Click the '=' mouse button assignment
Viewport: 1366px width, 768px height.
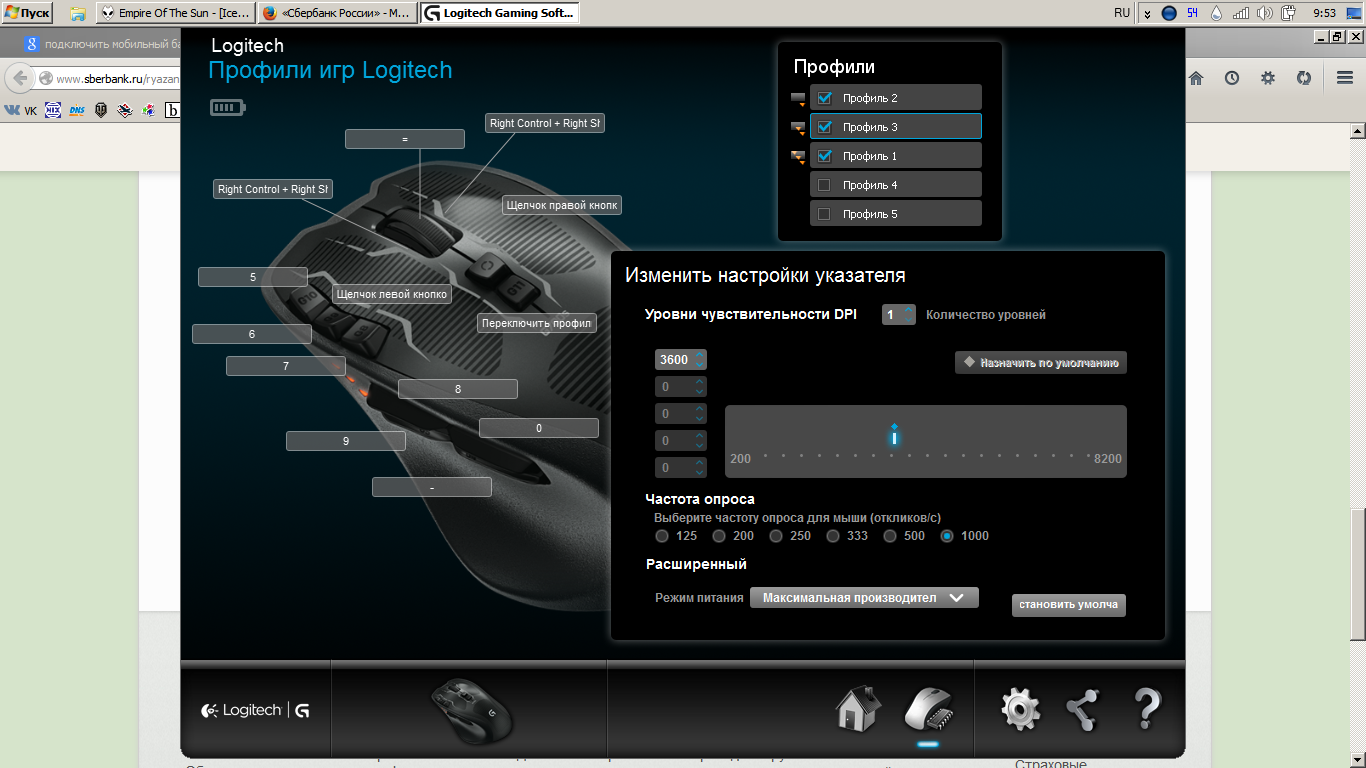coord(405,139)
